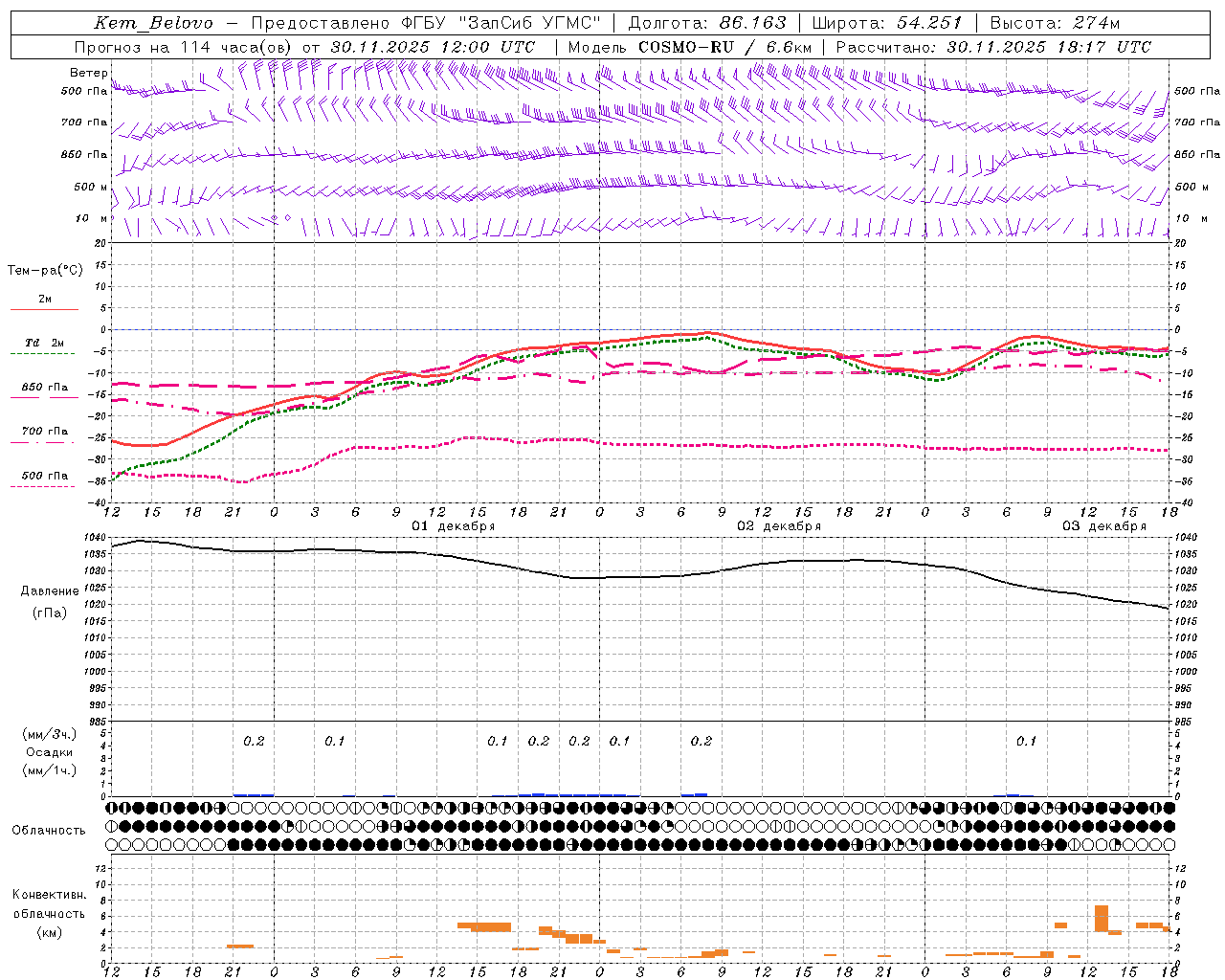Click the '02 декабря' date label
Image resolution: width=1225 pixels, height=980 pixels.
(779, 526)
